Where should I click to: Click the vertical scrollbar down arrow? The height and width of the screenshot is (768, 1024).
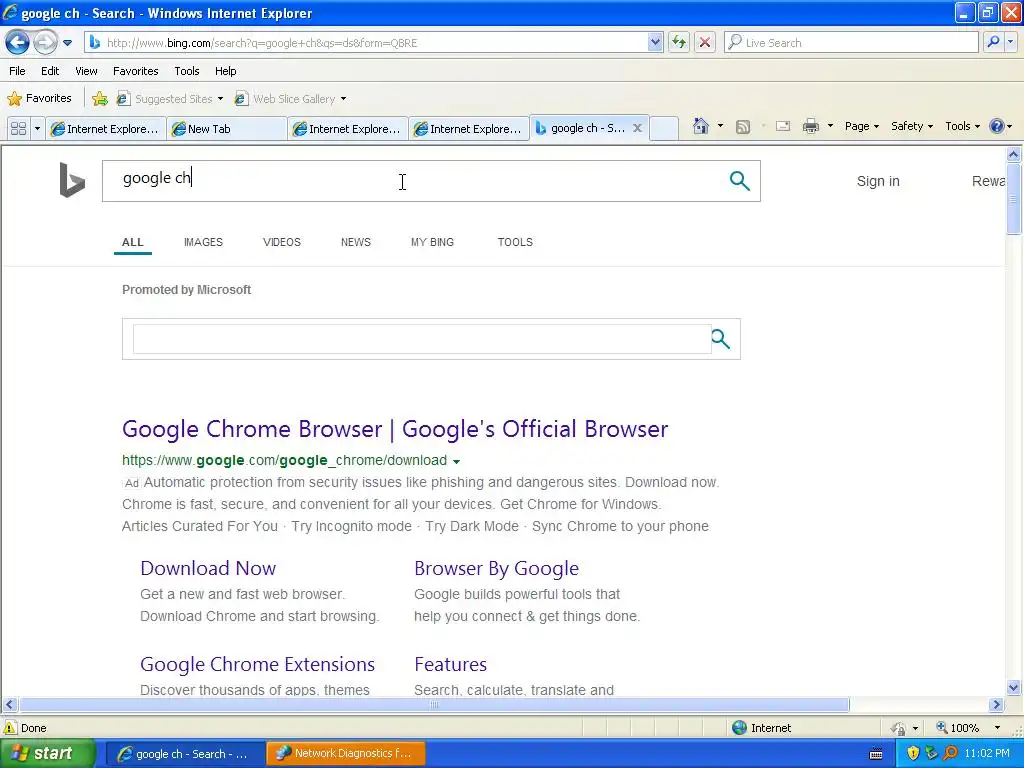(x=1013, y=687)
